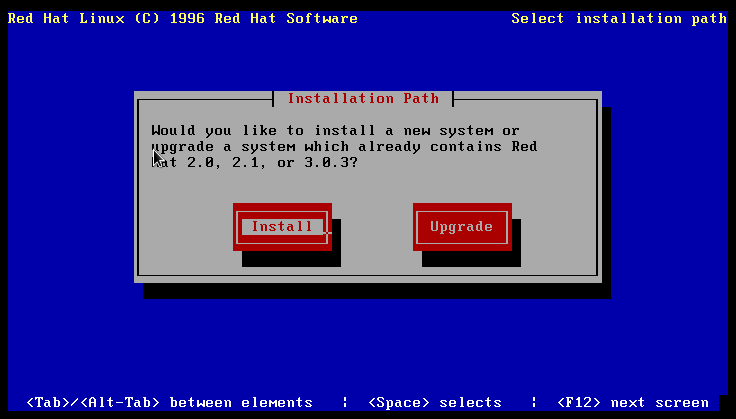Choose the Upgrade button

point(461,227)
